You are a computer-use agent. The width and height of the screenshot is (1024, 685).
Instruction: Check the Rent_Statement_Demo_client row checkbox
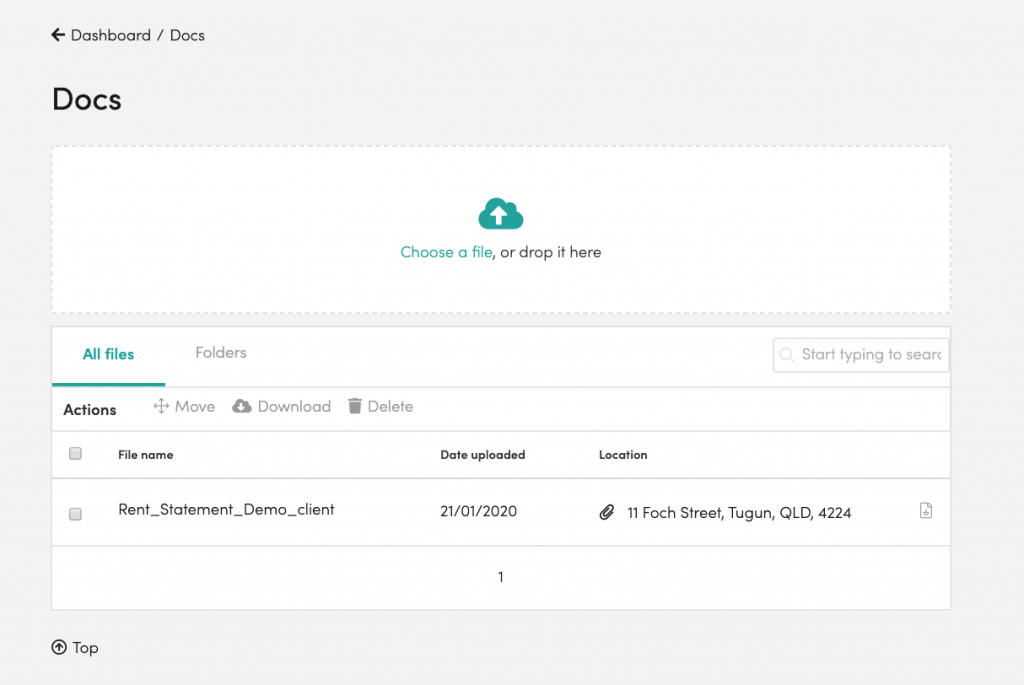point(75,513)
